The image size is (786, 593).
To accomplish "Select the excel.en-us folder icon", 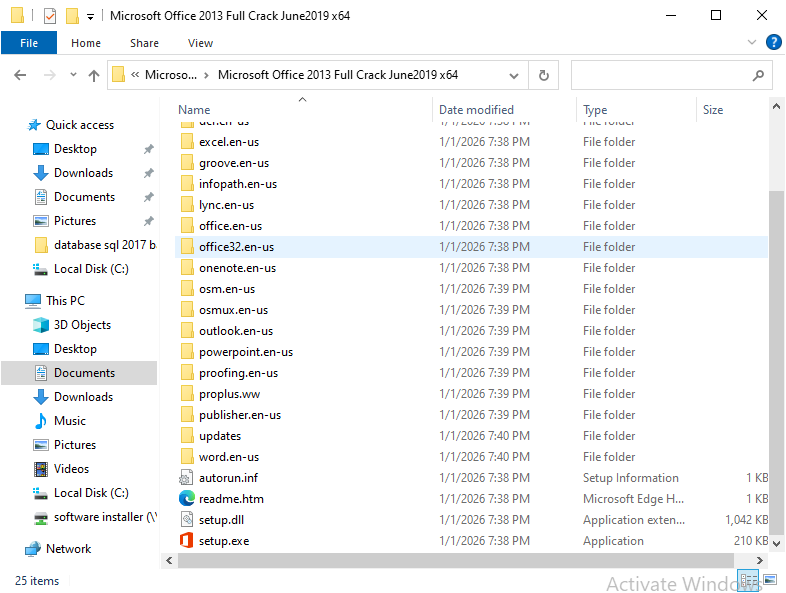I will [187, 142].
